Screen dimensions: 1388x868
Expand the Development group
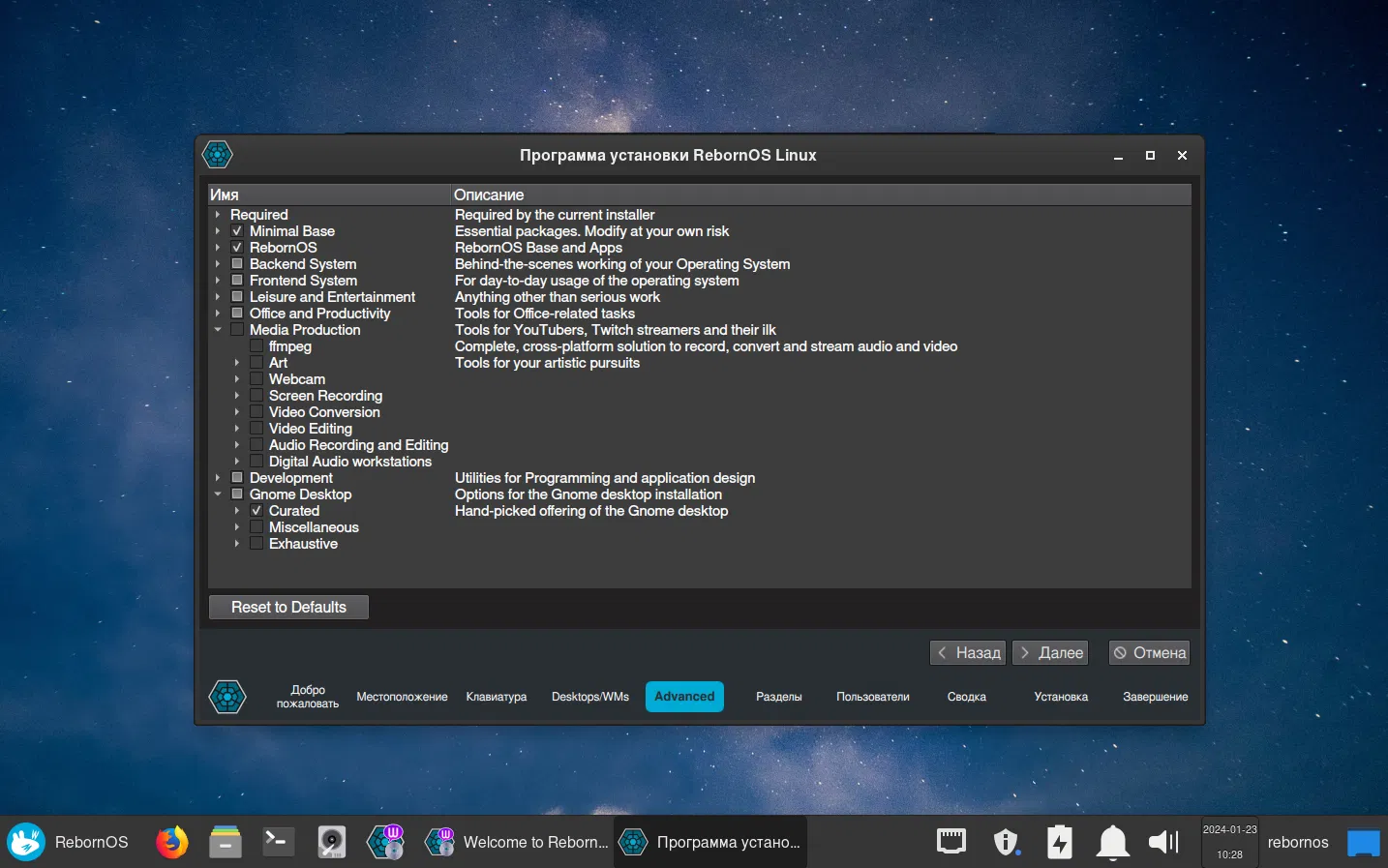point(218,478)
